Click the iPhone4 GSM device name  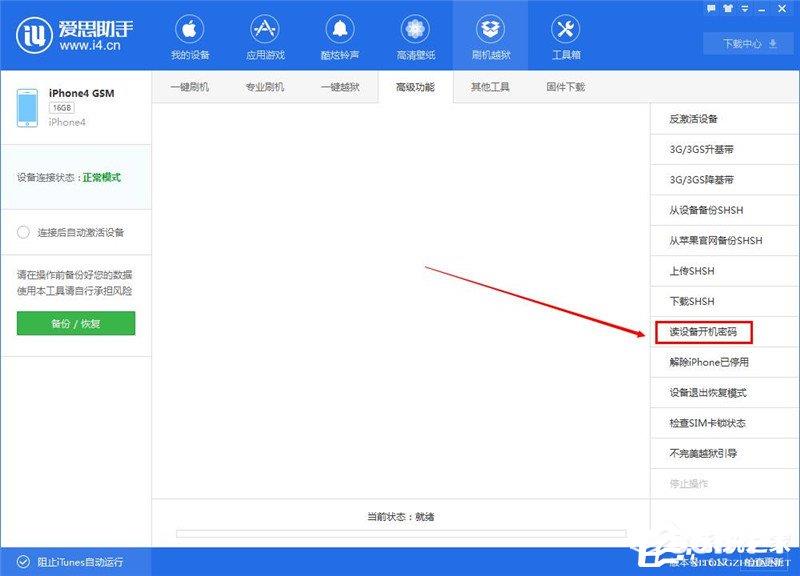point(82,93)
